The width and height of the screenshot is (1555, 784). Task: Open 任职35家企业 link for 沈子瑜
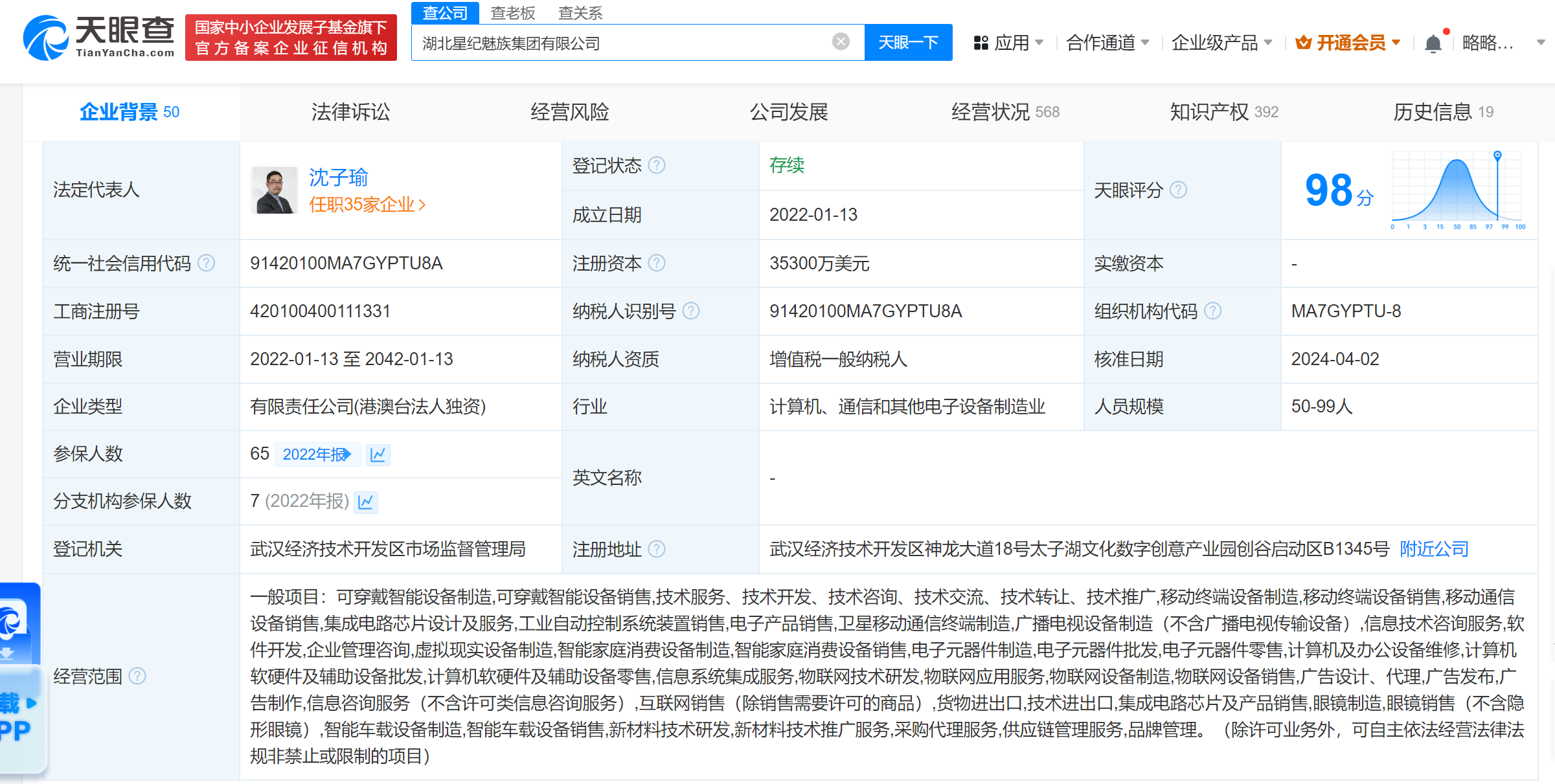click(x=367, y=205)
